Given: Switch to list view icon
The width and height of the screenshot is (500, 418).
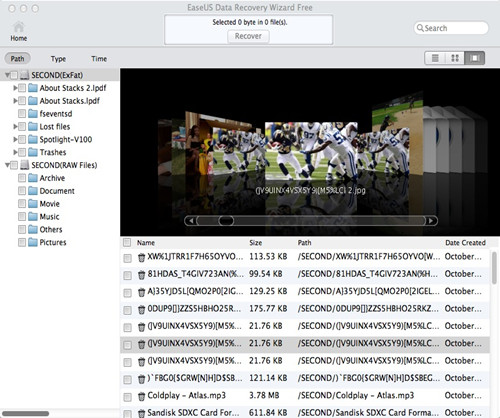Looking at the screenshot, I should coord(435,58).
